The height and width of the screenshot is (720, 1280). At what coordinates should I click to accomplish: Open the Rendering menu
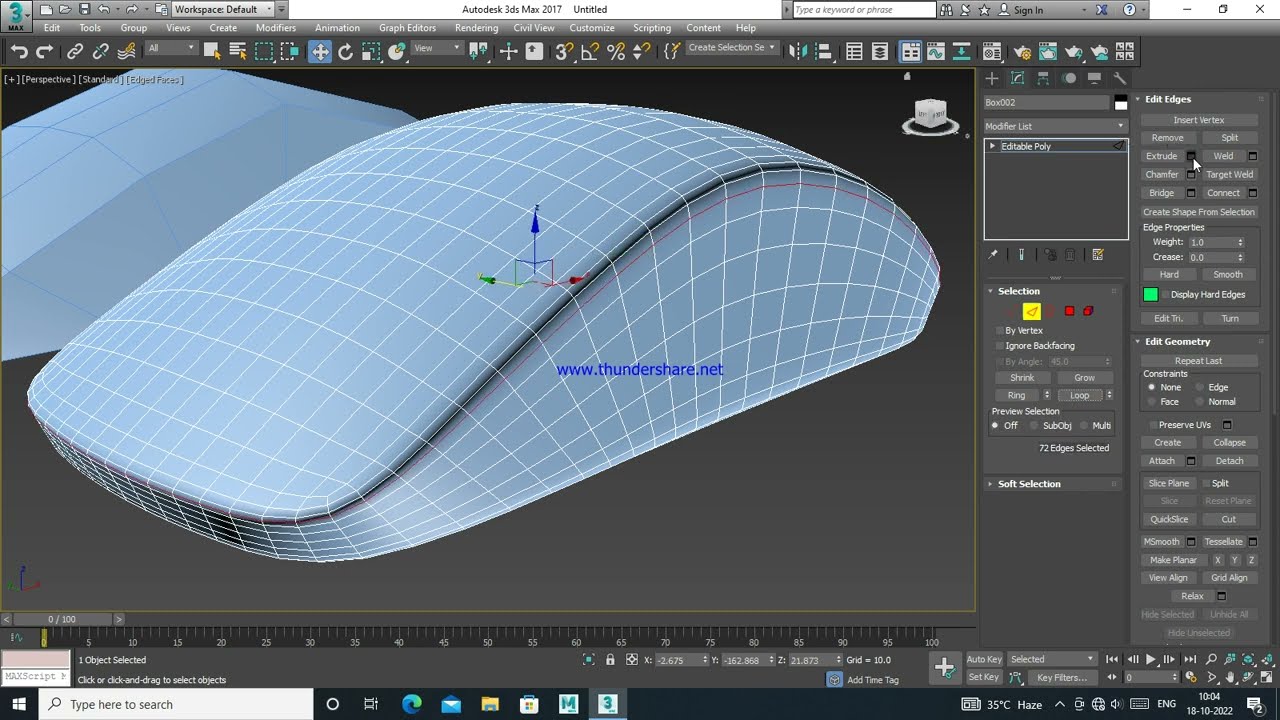(476, 28)
